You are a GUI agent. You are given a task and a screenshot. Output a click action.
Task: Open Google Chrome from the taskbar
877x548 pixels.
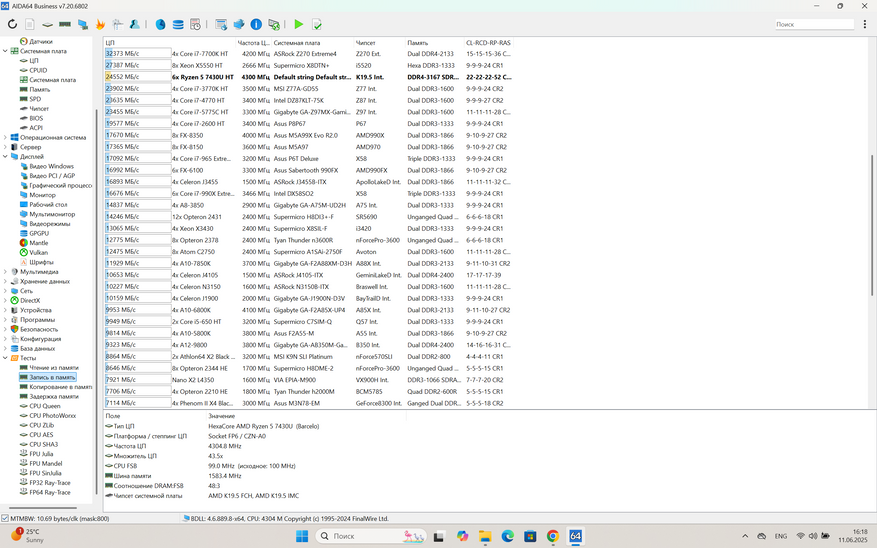553,536
